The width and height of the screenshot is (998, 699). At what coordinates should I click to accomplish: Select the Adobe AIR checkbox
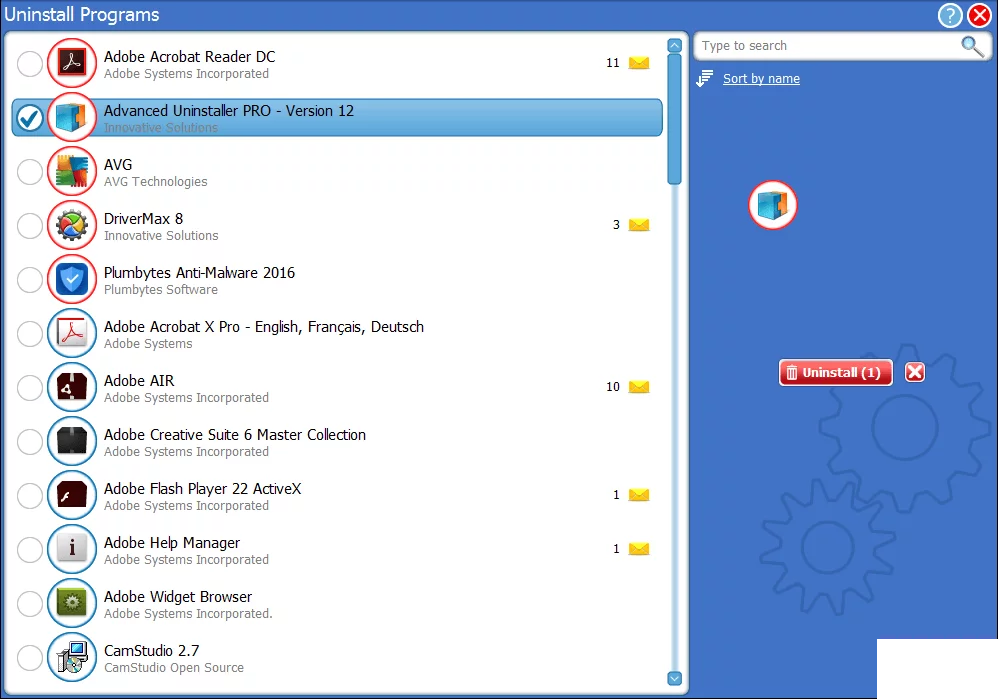pyautogui.click(x=30, y=388)
